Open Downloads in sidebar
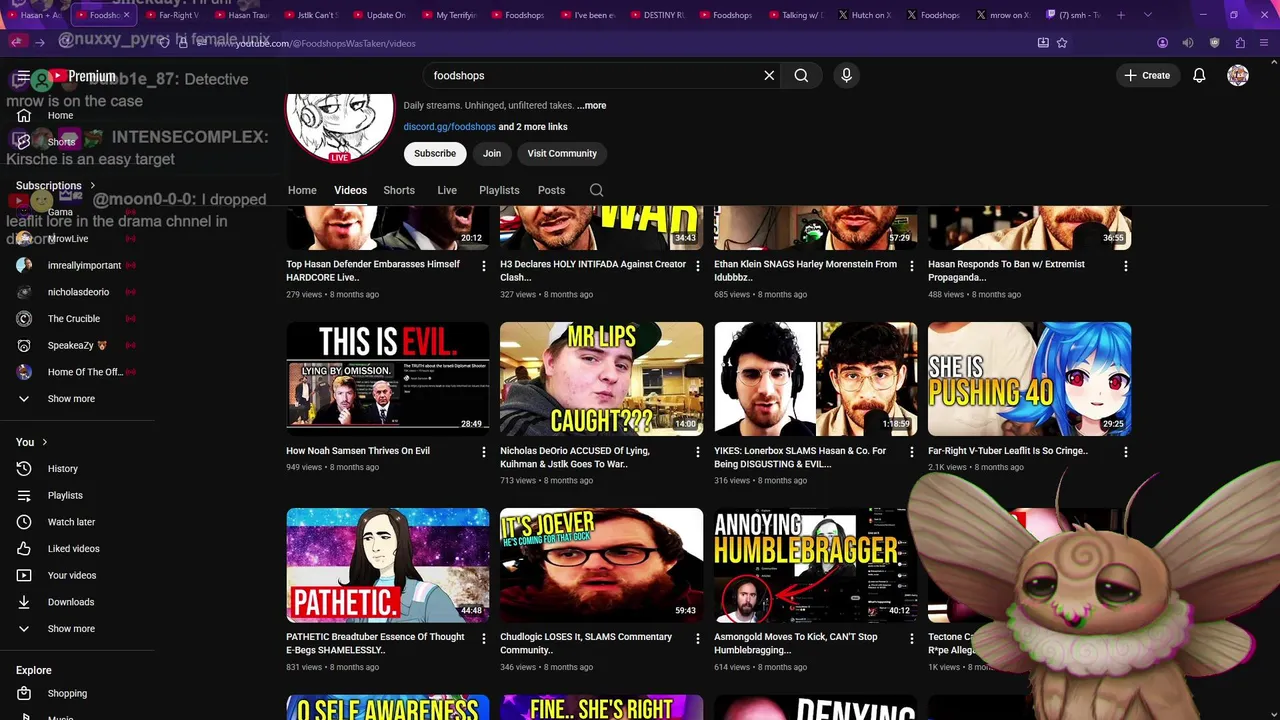Image resolution: width=1280 pixels, height=720 pixels. [70, 602]
